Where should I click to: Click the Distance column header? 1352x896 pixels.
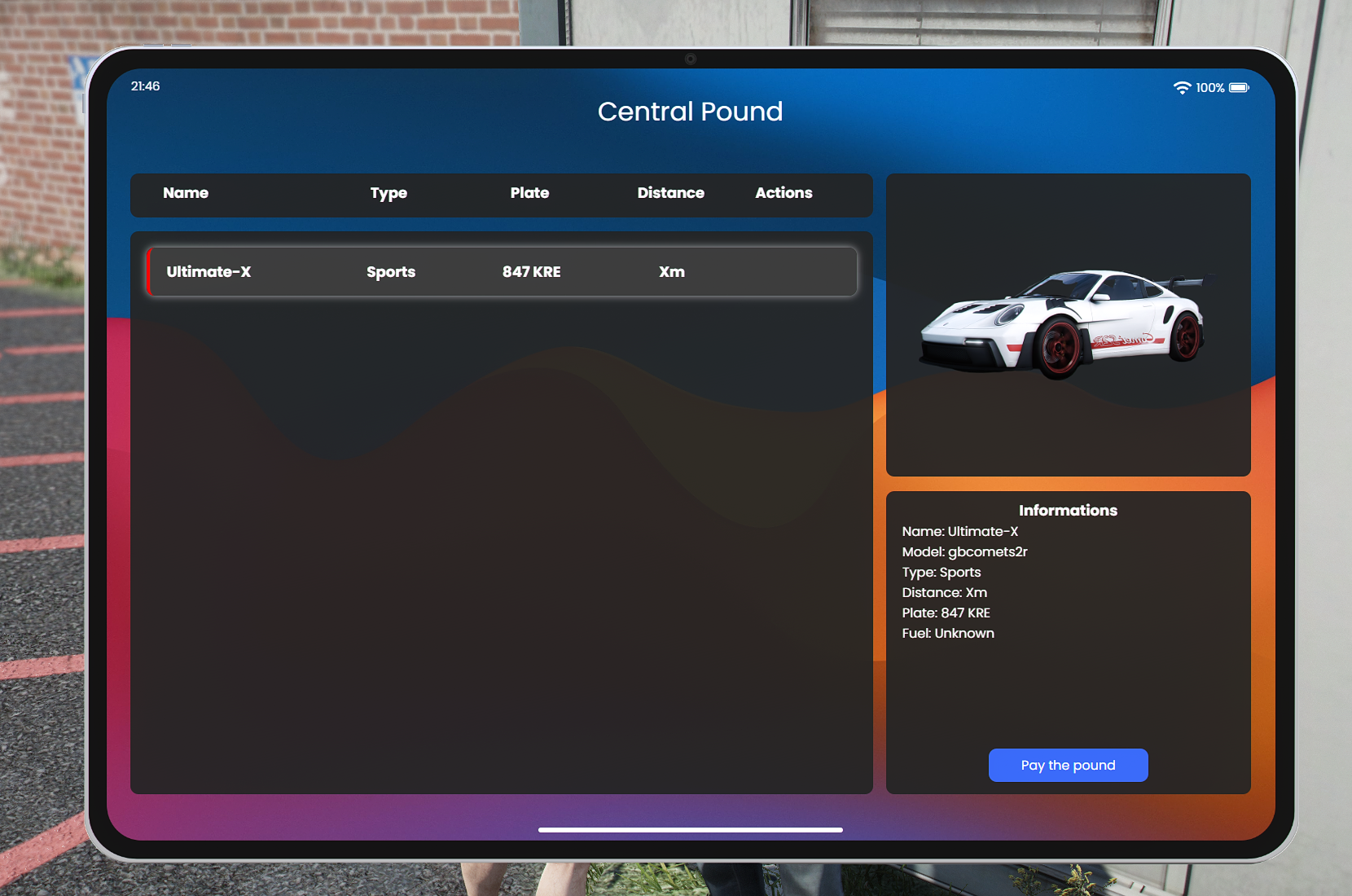click(x=670, y=193)
